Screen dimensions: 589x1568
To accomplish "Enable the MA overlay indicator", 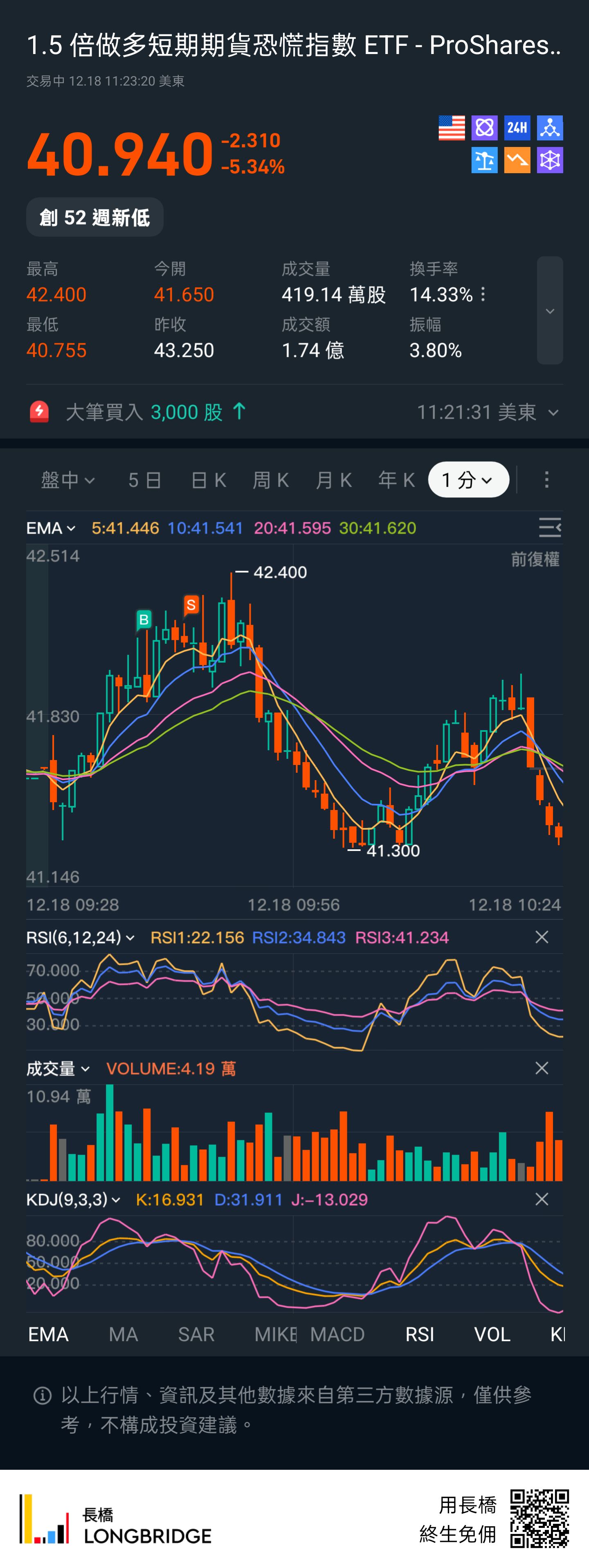I will tap(123, 1334).
